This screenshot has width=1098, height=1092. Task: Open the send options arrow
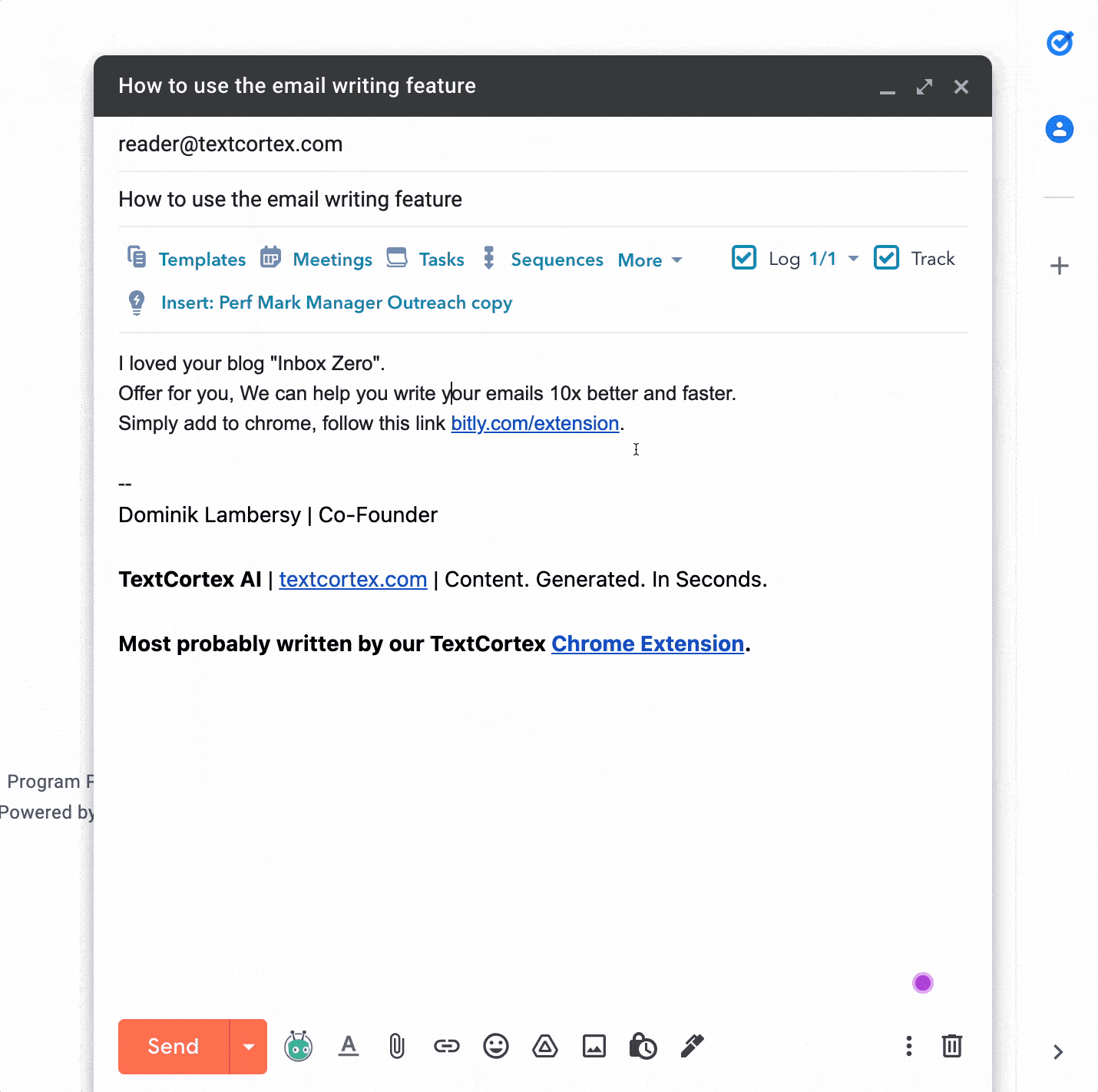tap(249, 1047)
